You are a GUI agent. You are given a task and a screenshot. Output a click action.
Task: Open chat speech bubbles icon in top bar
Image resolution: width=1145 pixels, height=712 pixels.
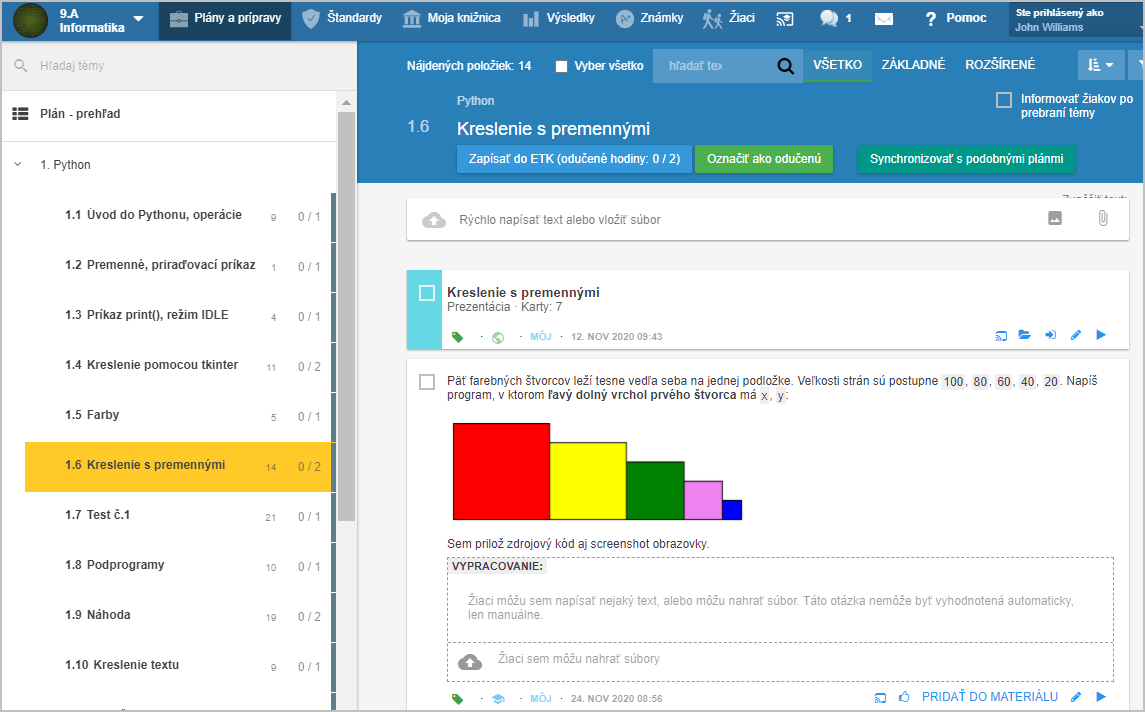(x=828, y=19)
